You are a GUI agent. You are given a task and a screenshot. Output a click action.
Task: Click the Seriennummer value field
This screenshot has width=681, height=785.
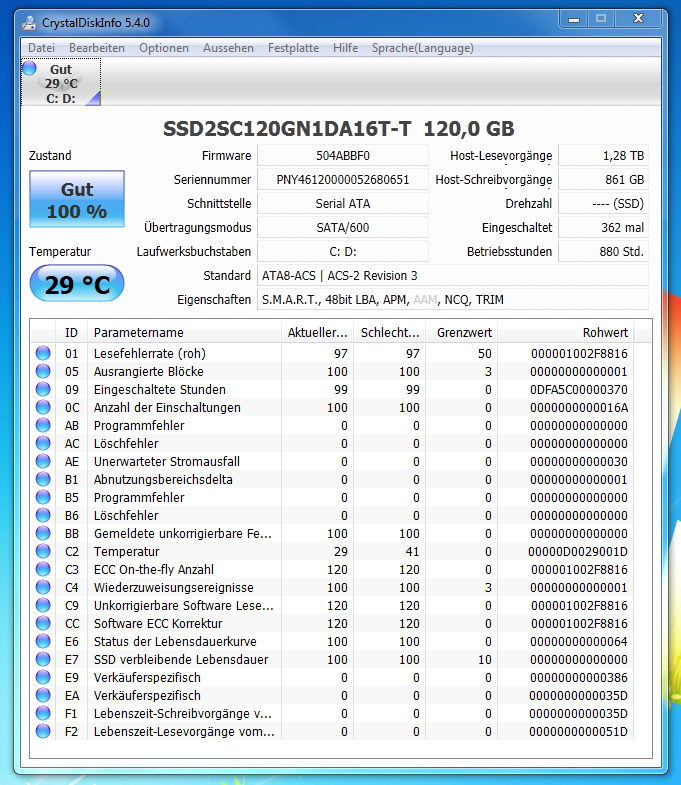(343, 180)
